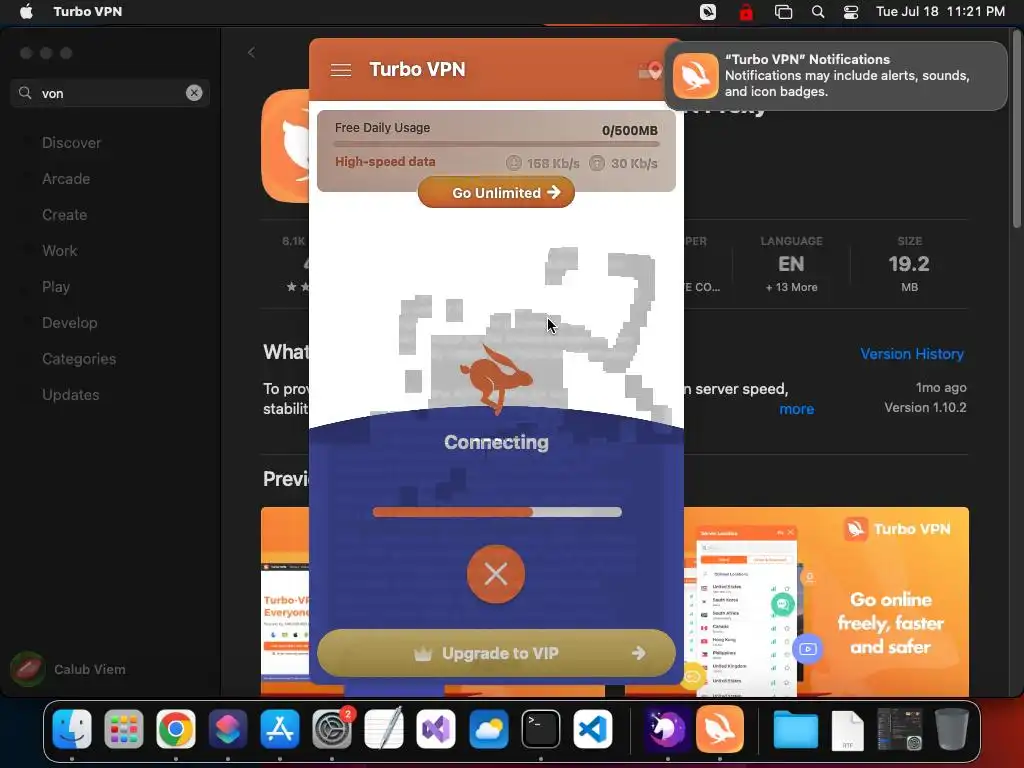Open the purple unicorn app in Dock
1024x768 pixels.
pos(667,729)
